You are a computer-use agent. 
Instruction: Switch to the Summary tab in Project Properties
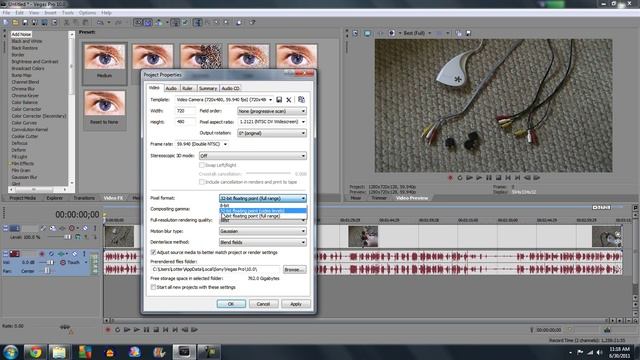point(208,88)
